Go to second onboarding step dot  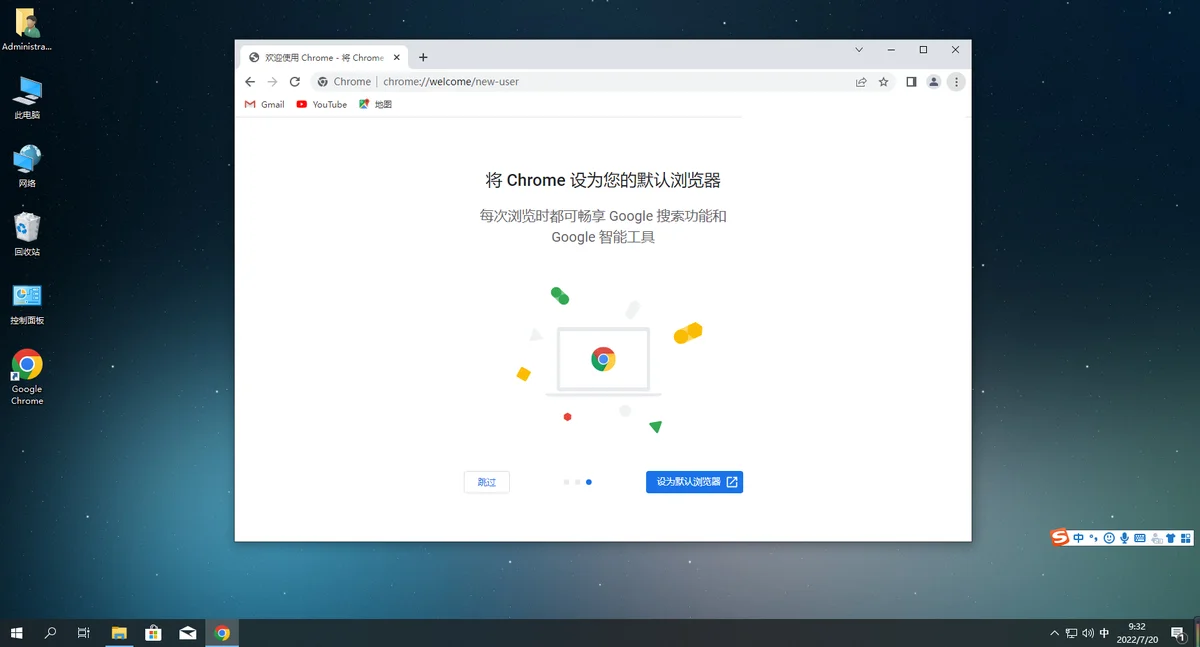577,482
